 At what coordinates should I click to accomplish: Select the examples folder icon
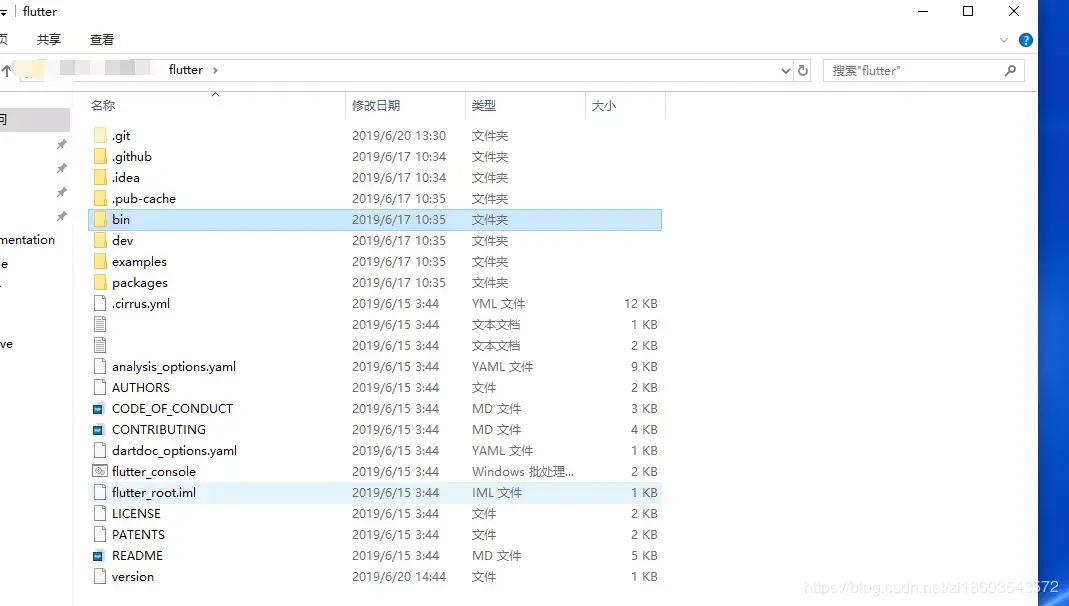(100, 262)
